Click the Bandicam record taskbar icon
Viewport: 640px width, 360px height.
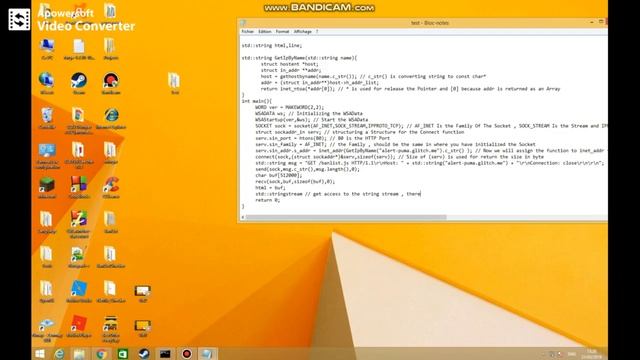[187, 353]
